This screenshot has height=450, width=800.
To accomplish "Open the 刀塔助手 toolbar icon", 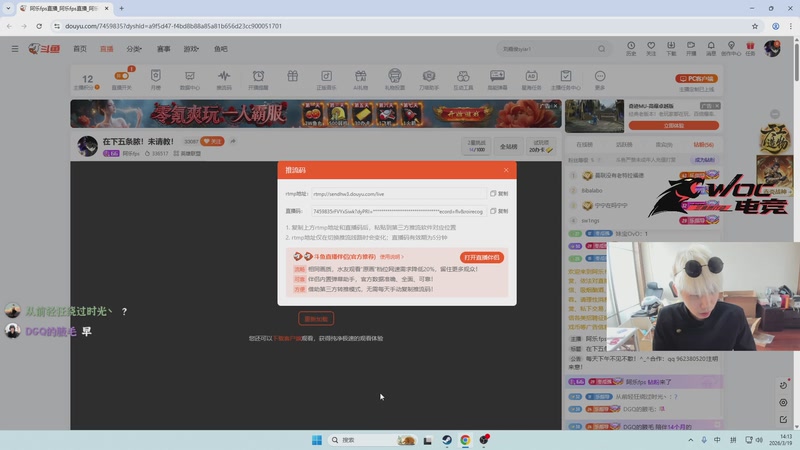I will coord(429,80).
